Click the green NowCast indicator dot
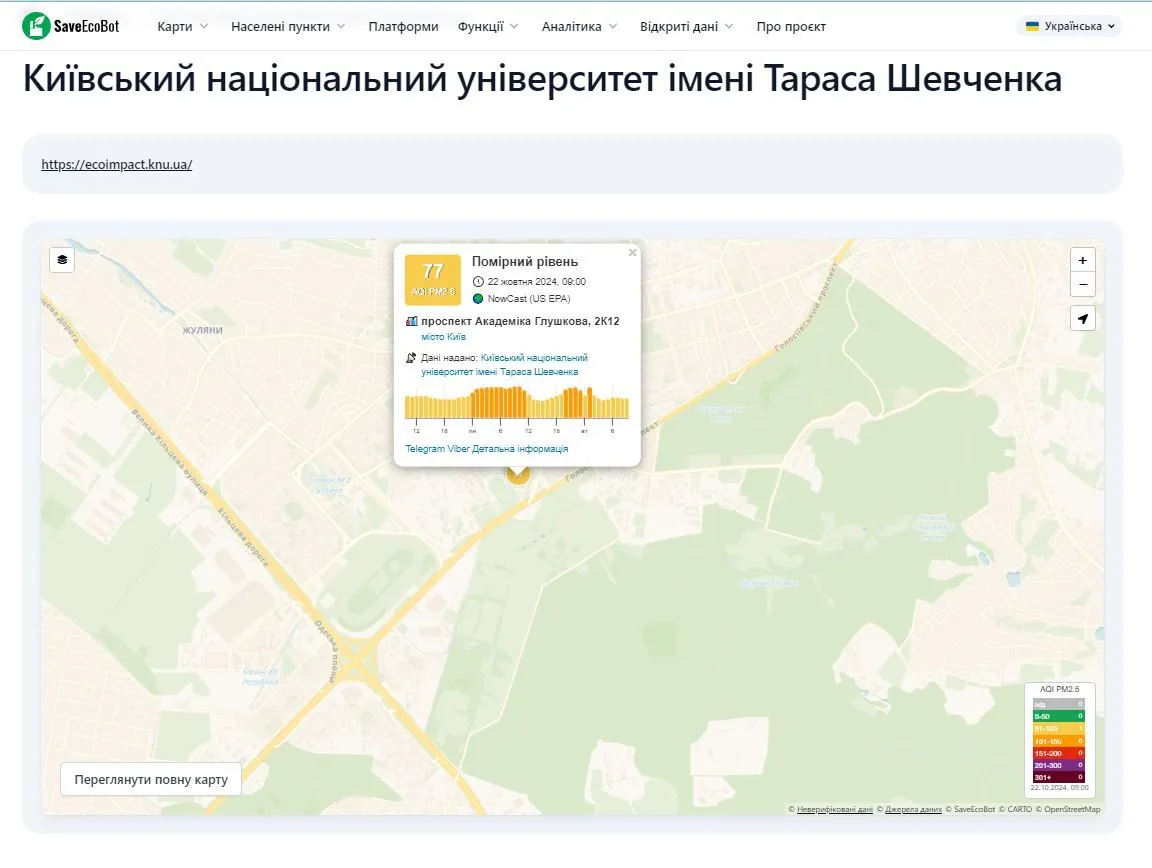The image size is (1152, 868). pos(478,298)
